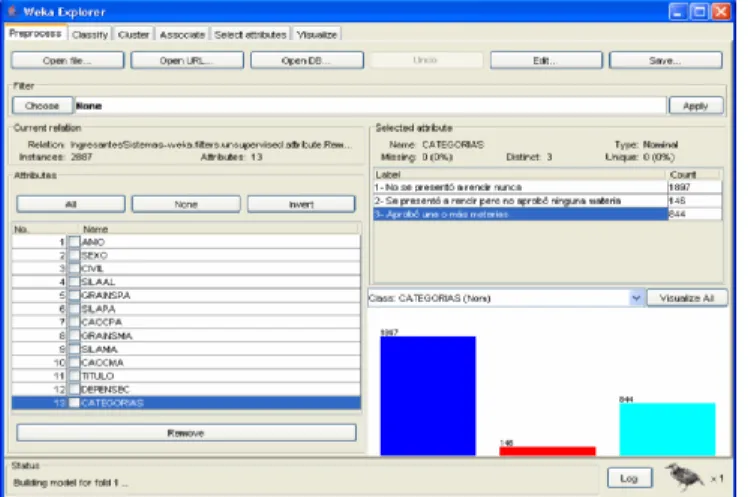748x497 pixels.
Task: Invert the attribute selection
Action: click(301, 204)
